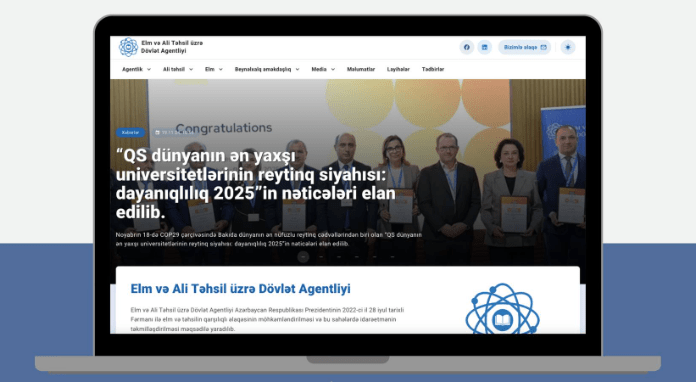The image size is (696, 382).
Task: Jump to the last carousel slide dot
Action: click(392, 256)
